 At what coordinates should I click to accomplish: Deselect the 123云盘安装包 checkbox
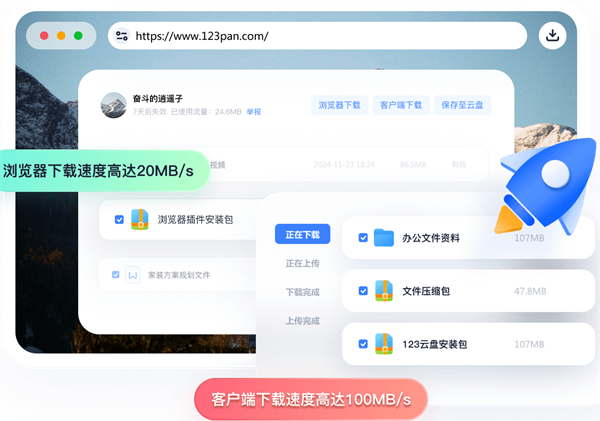coord(362,344)
